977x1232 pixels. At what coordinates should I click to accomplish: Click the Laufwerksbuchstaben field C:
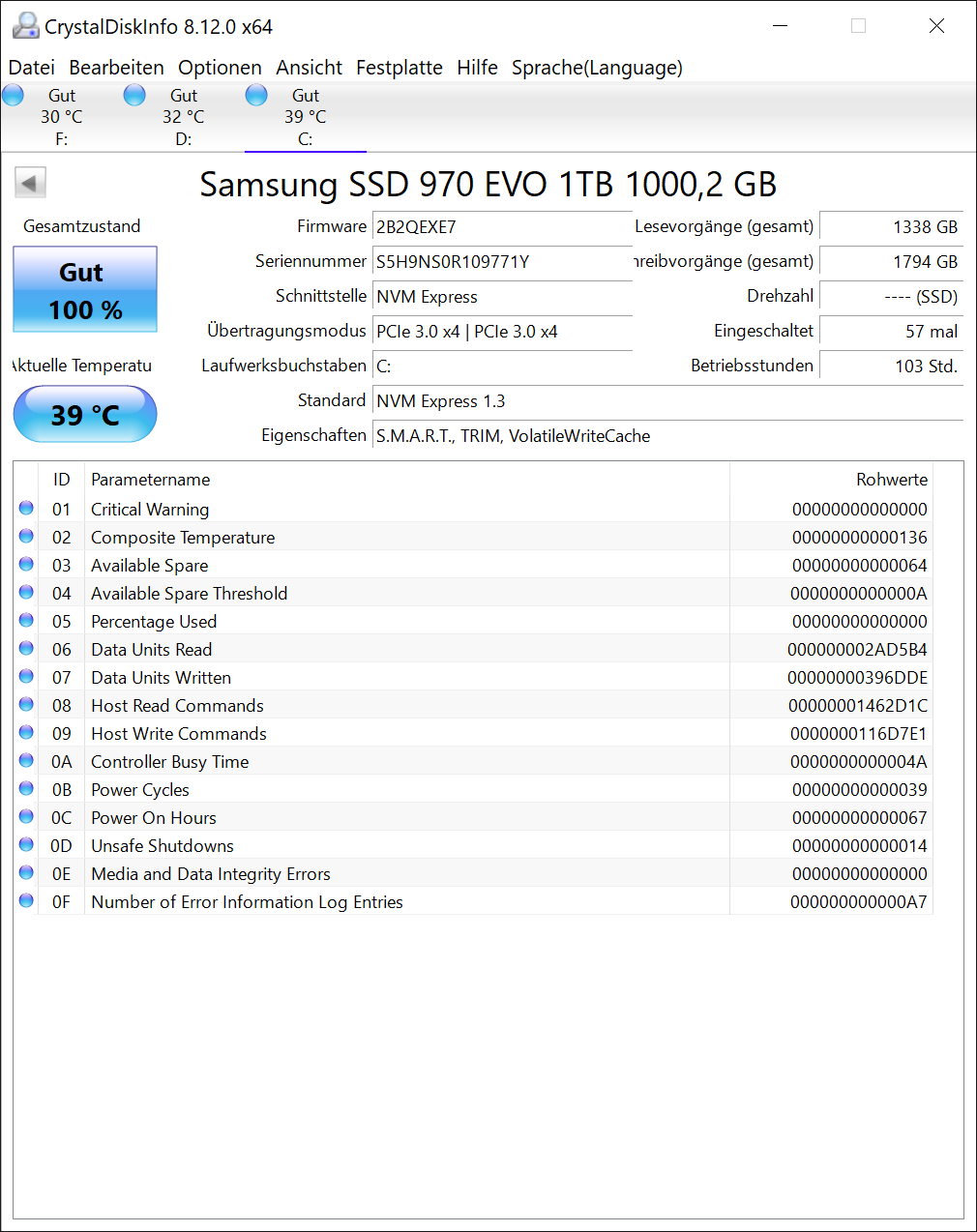pyautogui.click(x=502, y=367)
